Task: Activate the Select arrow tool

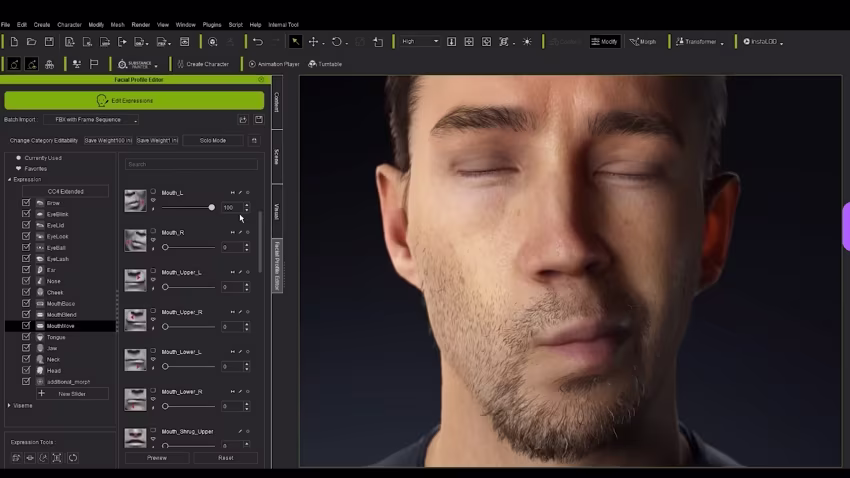Action: (295, 42)
